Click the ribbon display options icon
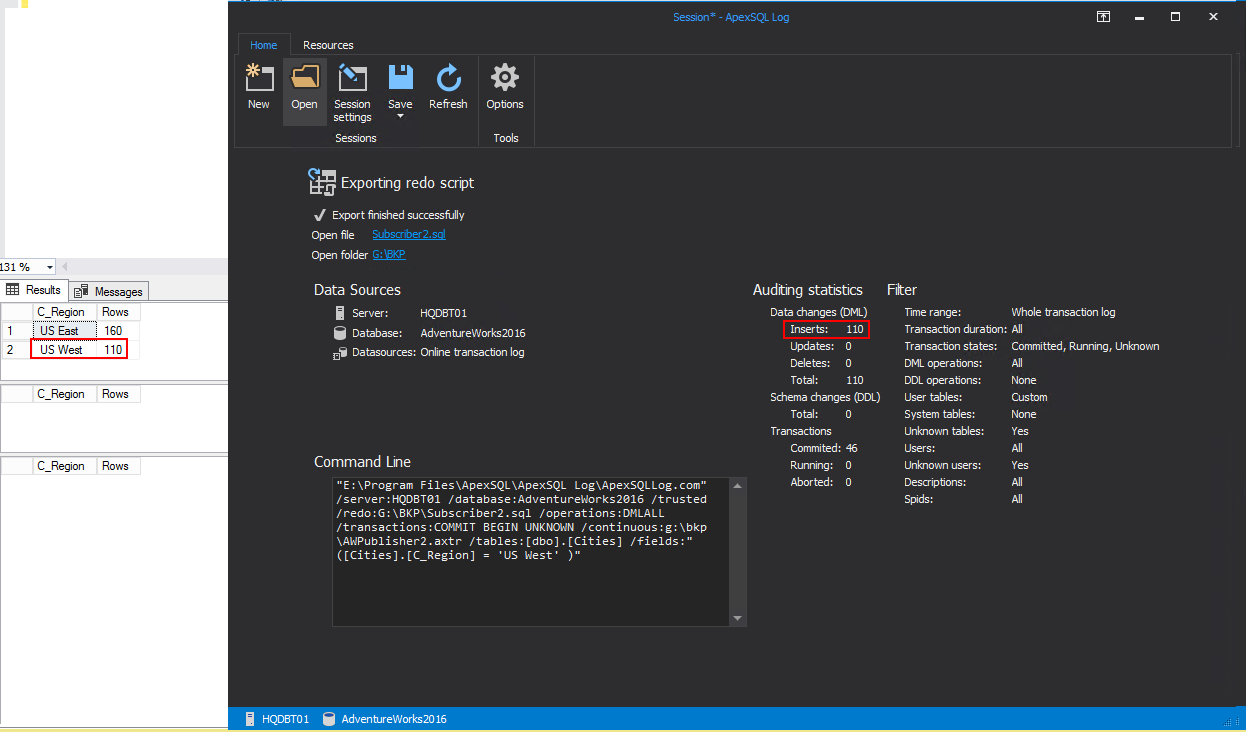 coord(1103,17)
